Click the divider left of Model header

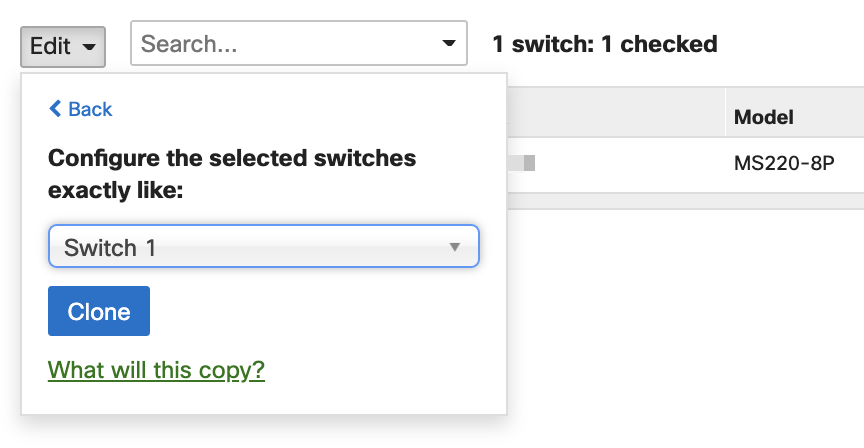[725, 112]
